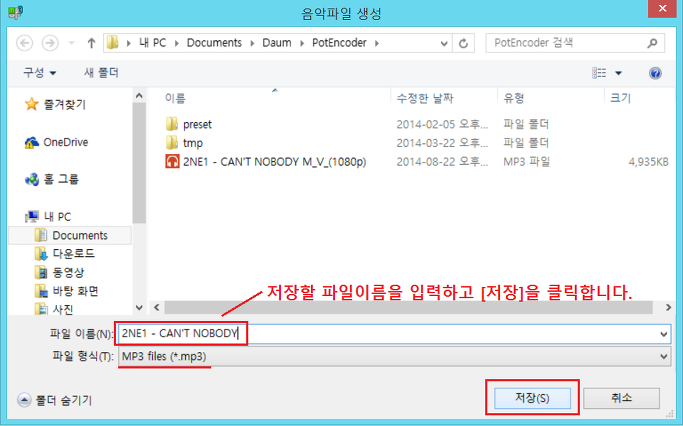Click the tmp folder icon

coord(172,142)
